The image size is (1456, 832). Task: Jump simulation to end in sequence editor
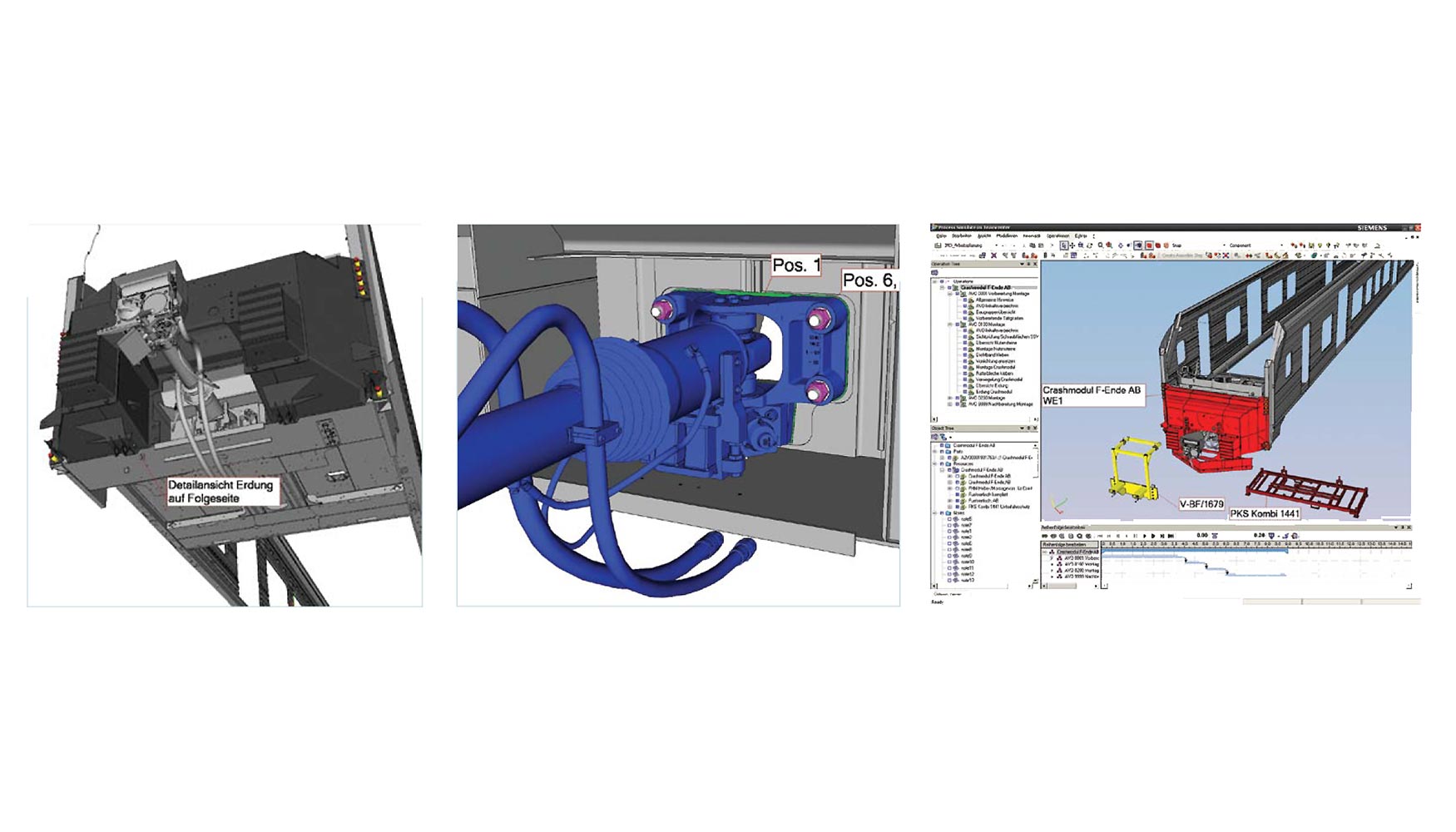pos(1171,536)
